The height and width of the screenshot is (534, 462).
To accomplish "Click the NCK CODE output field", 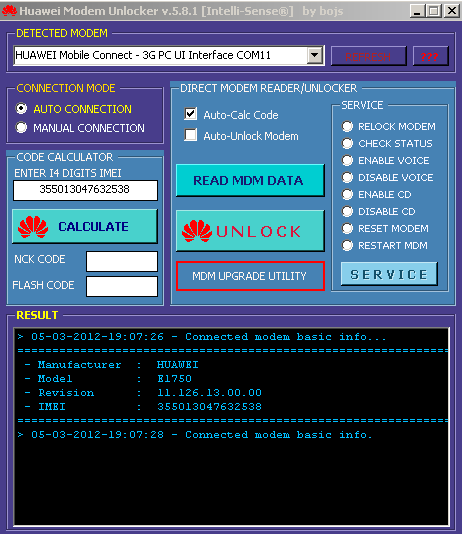I will 122,262.
